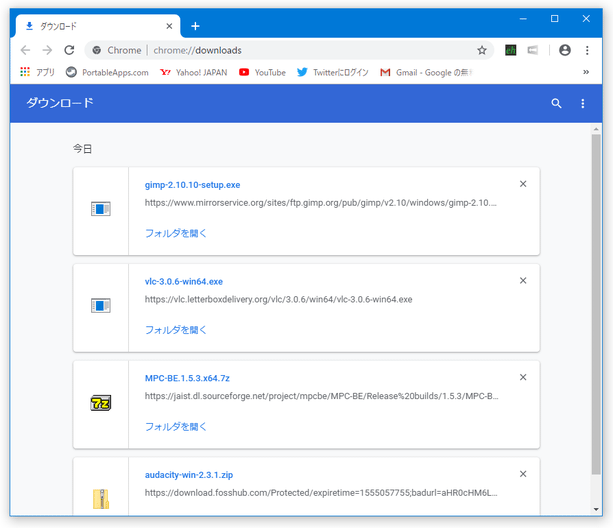
Task: Open the Chrome profile avatar menu
Action: tap(565, 50)
